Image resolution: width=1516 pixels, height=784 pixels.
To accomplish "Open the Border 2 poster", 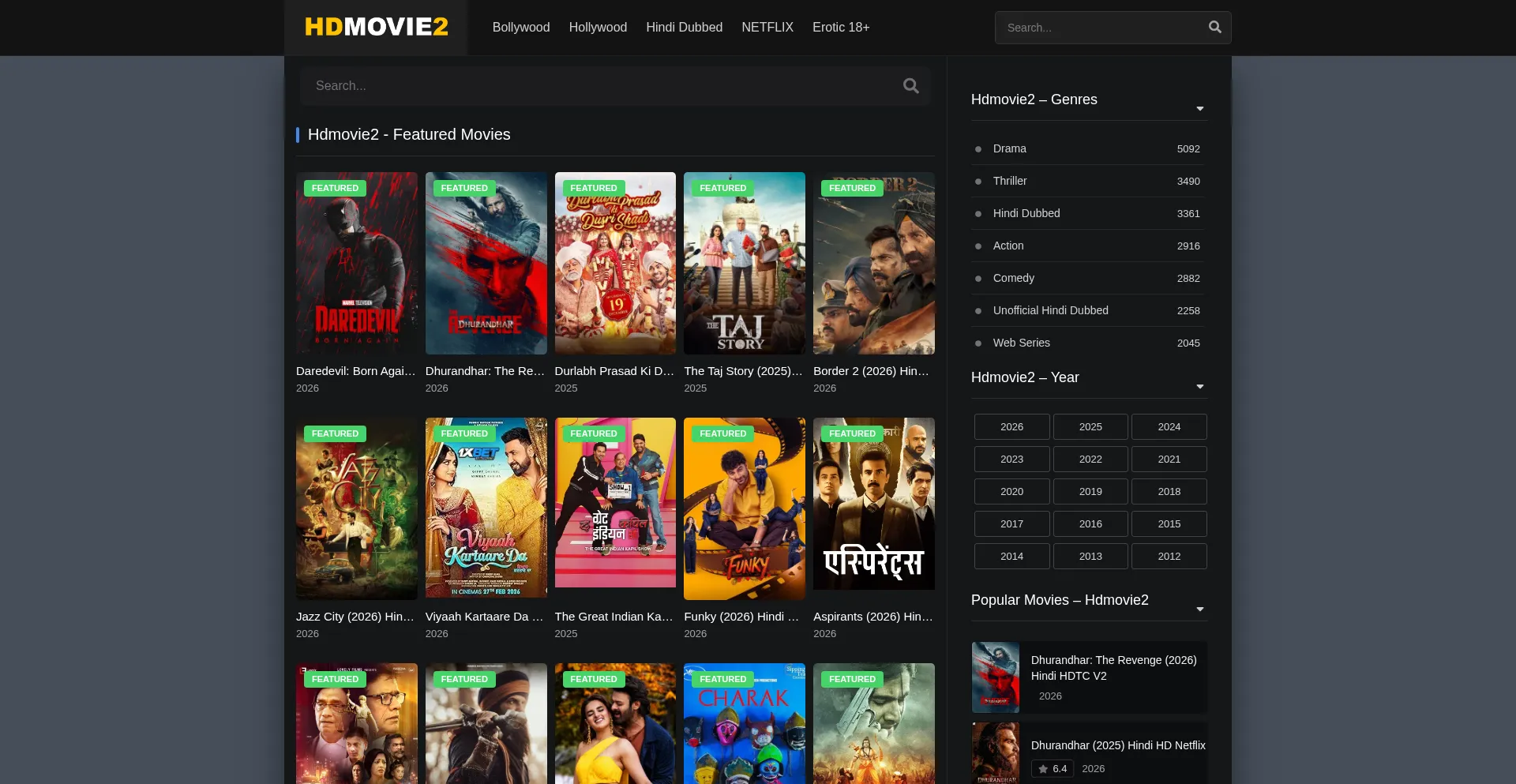I will click(874, 263).
